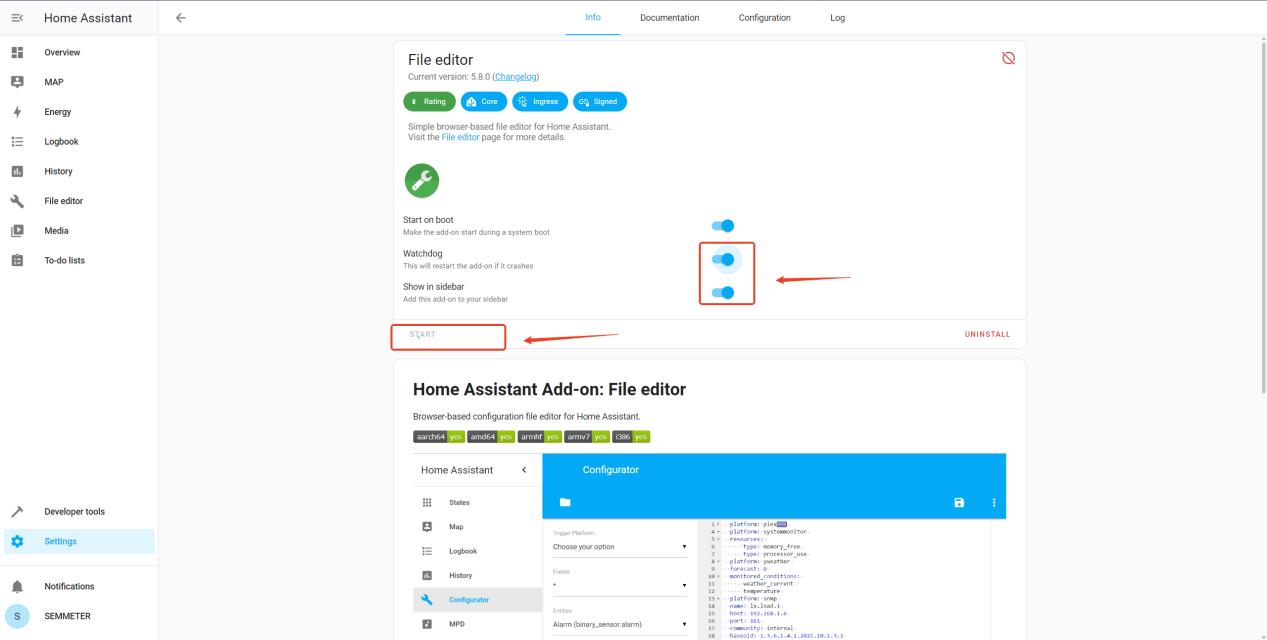Viewport: 1267px width, 640px height.
Task: Open the Logbook list icon
Action: click(x=17, y=142)
